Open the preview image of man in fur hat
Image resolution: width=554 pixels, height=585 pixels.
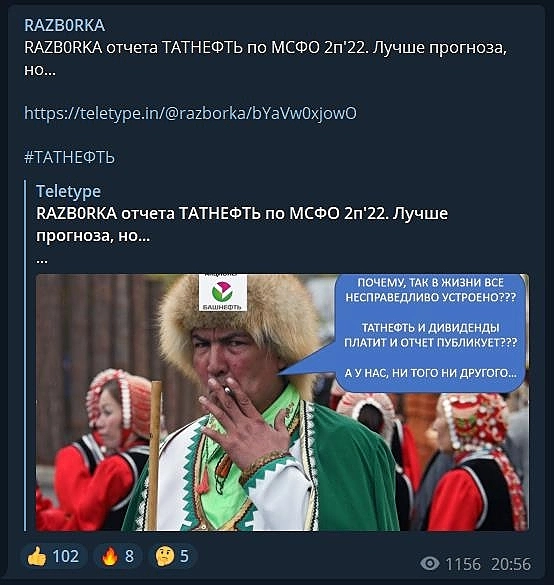coord(282,402)
